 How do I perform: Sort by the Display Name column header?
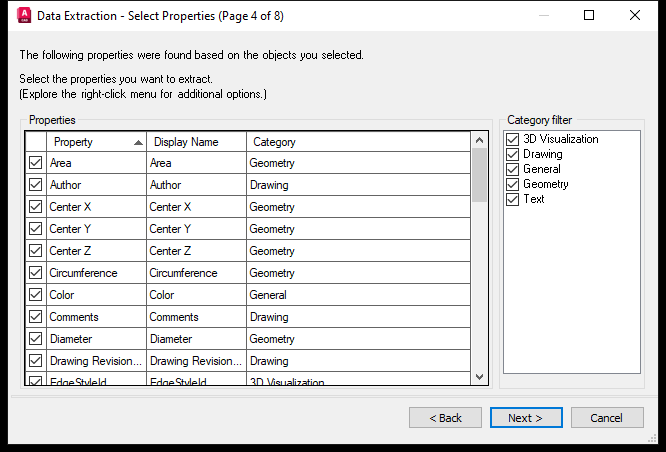click(196, 142)
